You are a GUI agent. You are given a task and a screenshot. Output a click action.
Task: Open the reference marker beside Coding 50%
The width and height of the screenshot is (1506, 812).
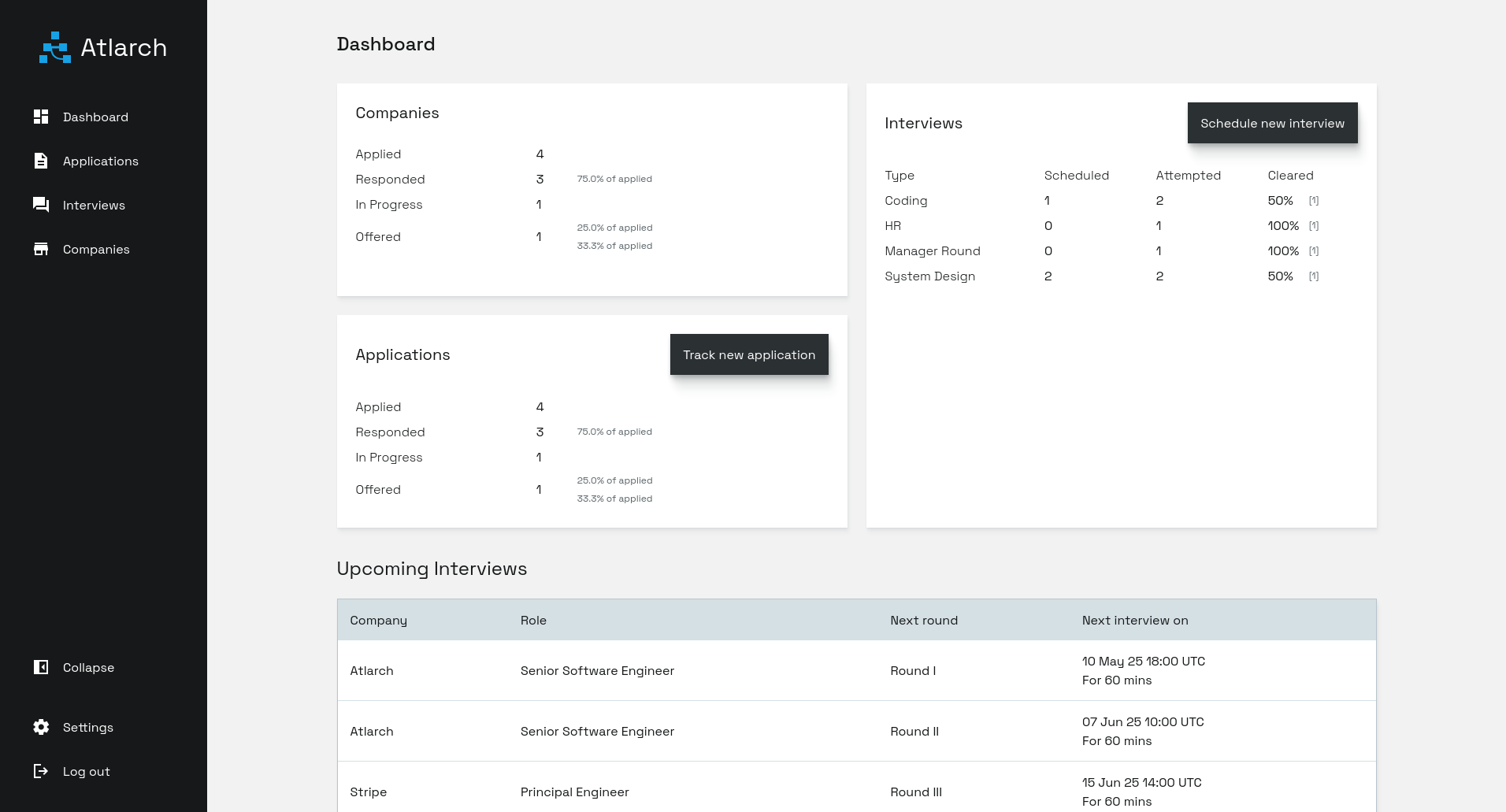tap(1314, 200)
